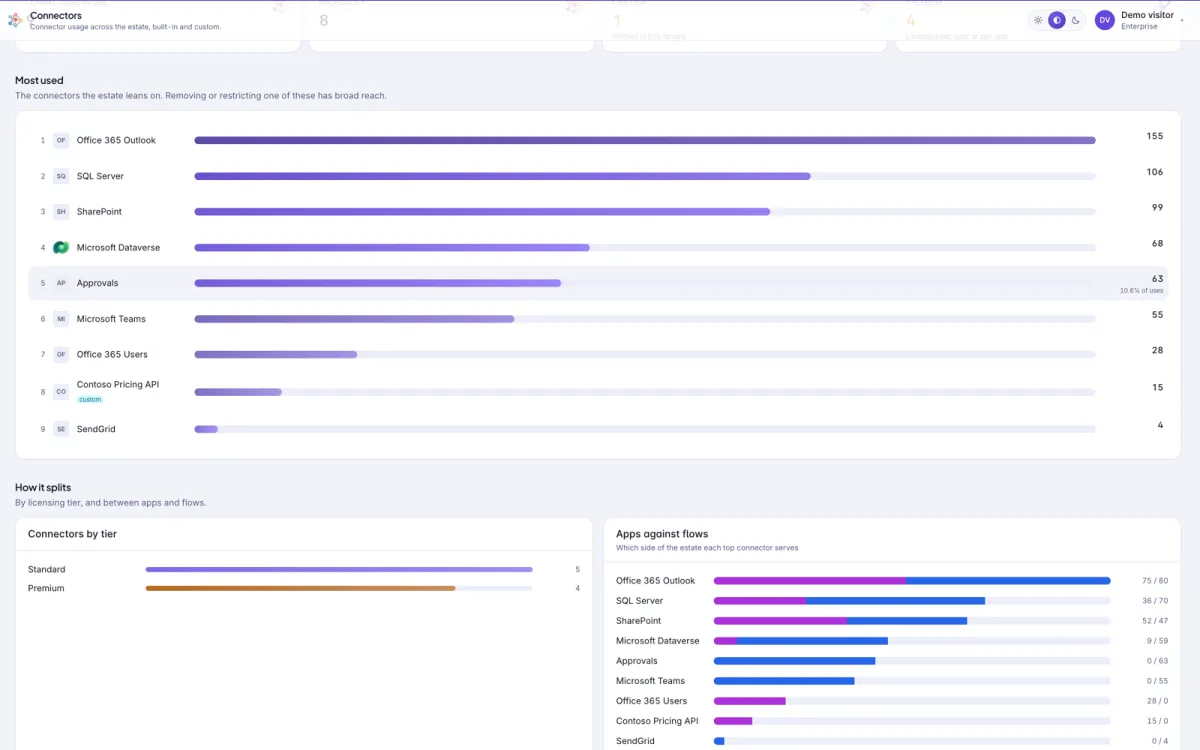
Task: Click the SE badge for SendGrid
Action: coord(61,429)
